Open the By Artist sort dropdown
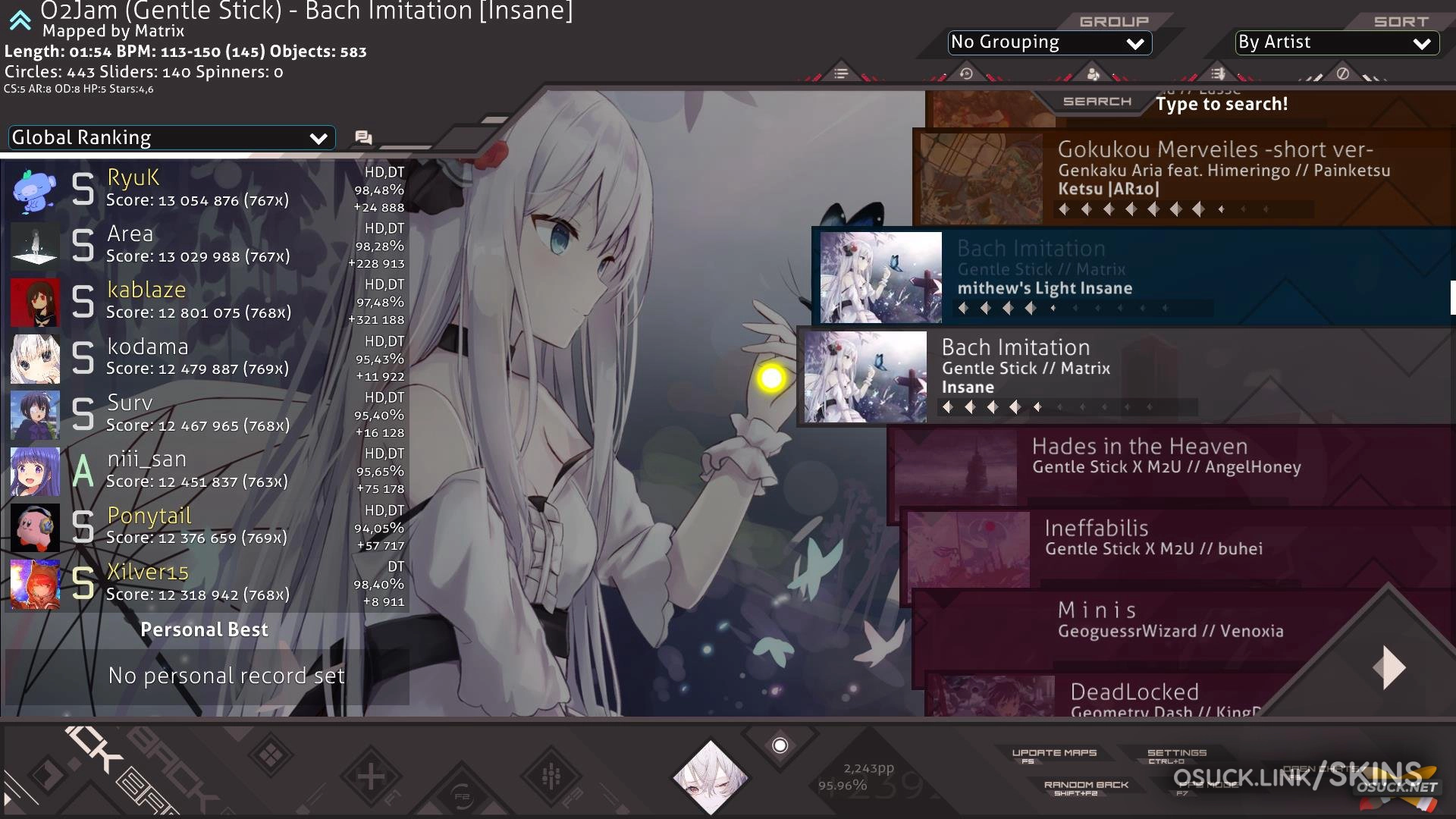 [x=1336, y=42]
